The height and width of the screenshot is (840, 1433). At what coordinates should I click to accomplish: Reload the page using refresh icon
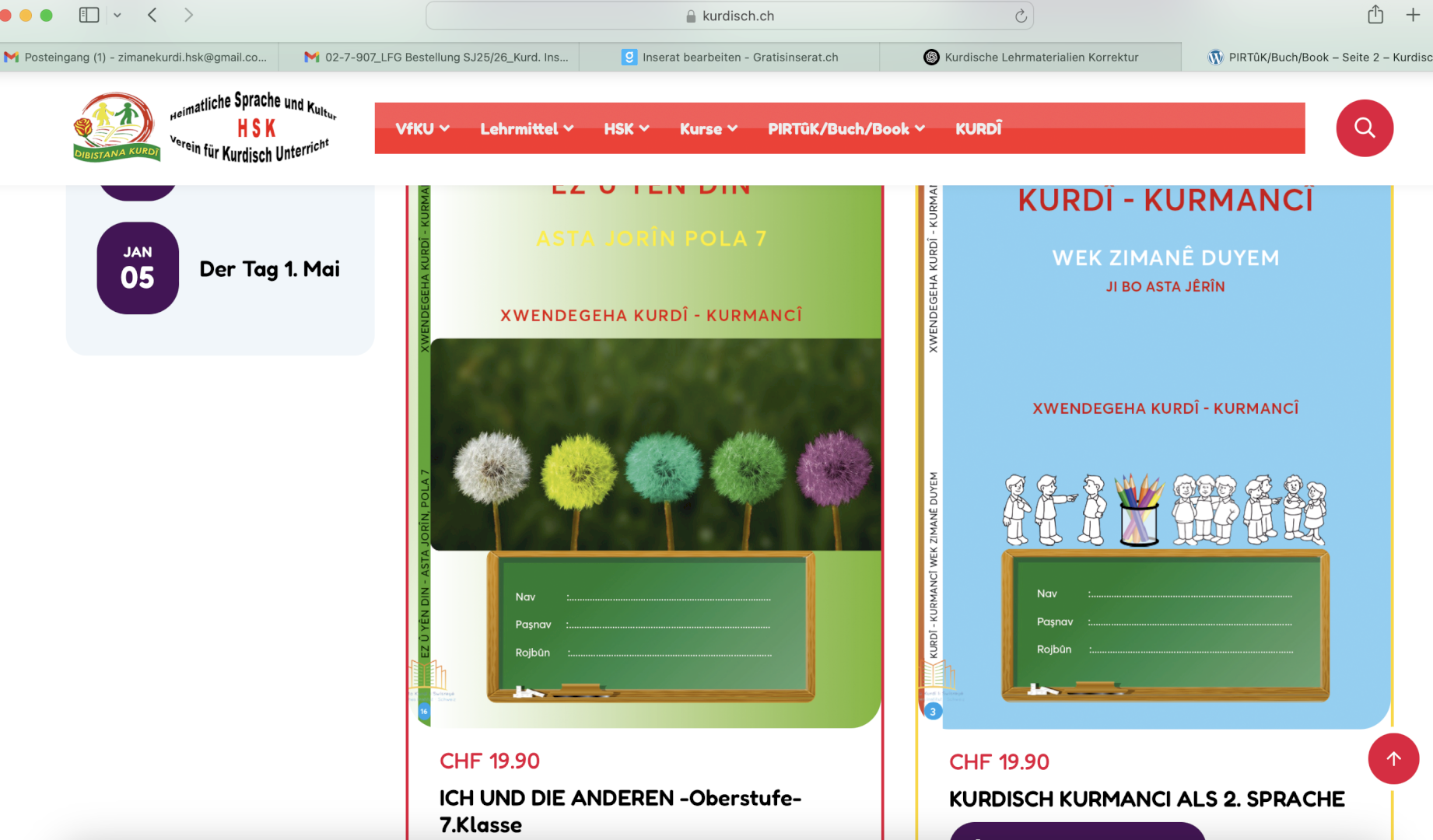tap(1021, 16)
